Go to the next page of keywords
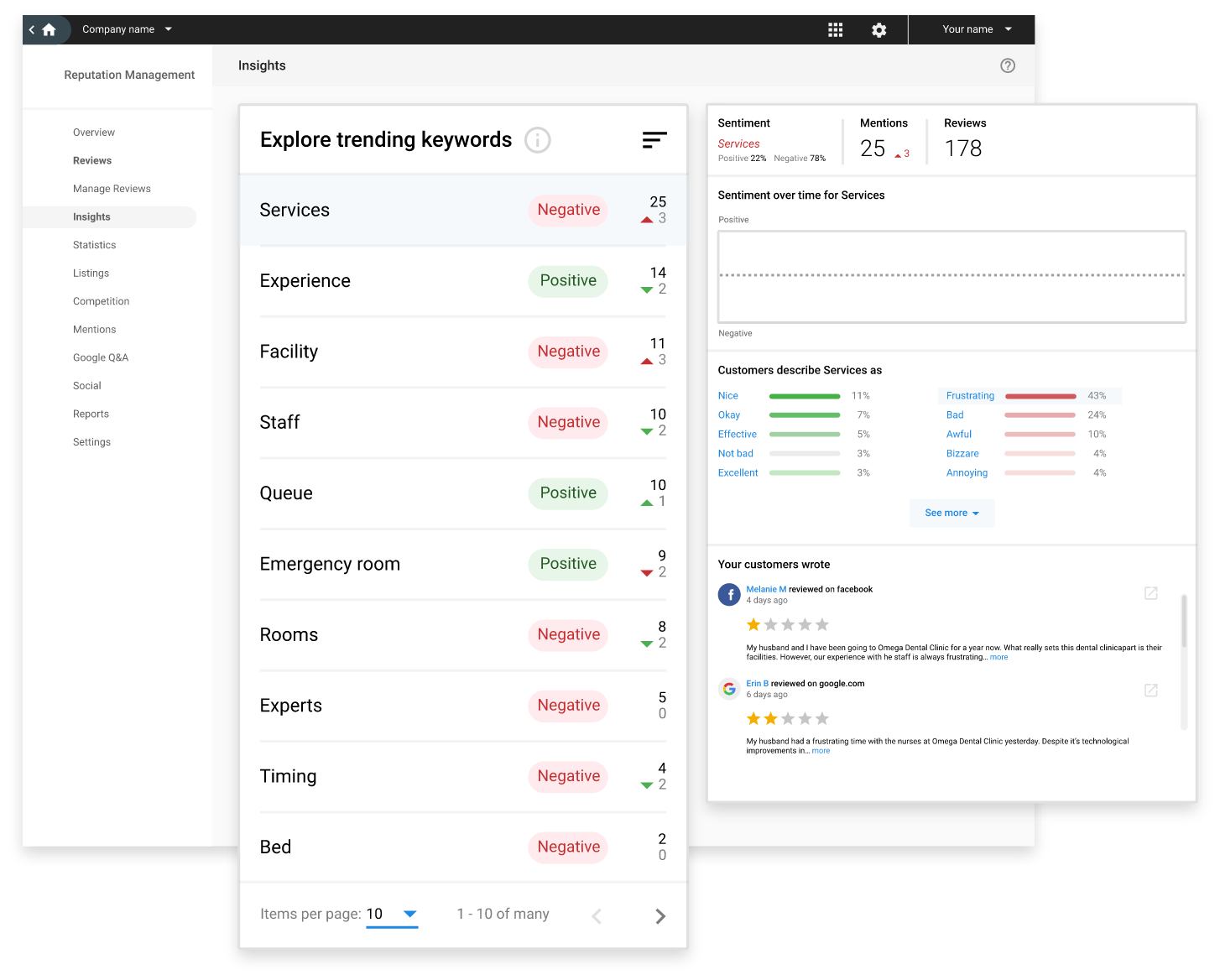The image size is (1220, 980). click(660, 915)
